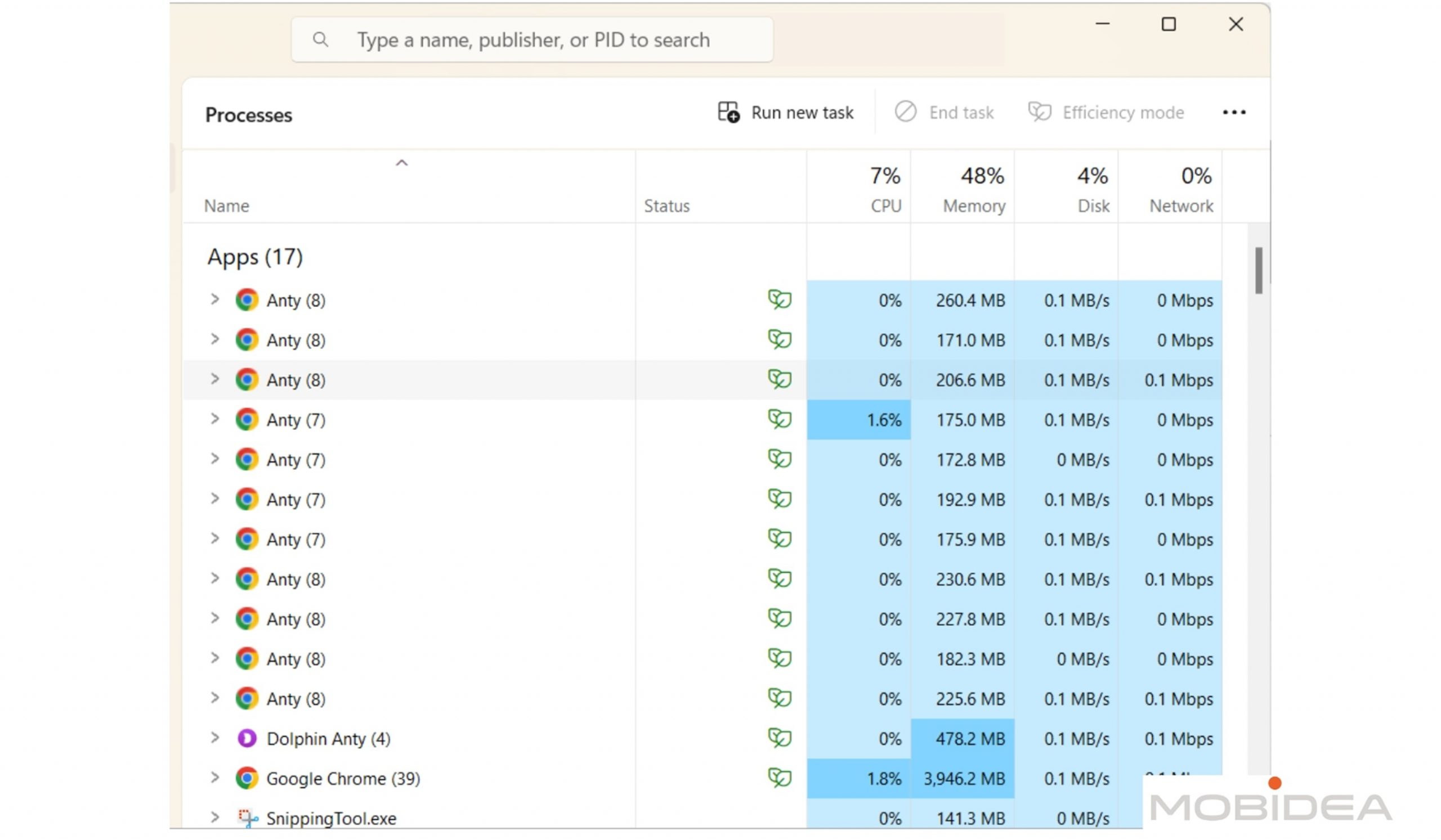The width and height of the screenshot is (1441, 840).
Task: Click the "3,946.2 MB" memory cell
Action: [963, 779]
